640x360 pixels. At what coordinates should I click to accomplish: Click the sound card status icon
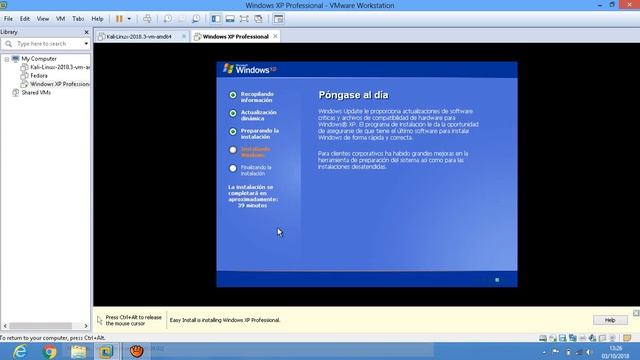[592, 338]
